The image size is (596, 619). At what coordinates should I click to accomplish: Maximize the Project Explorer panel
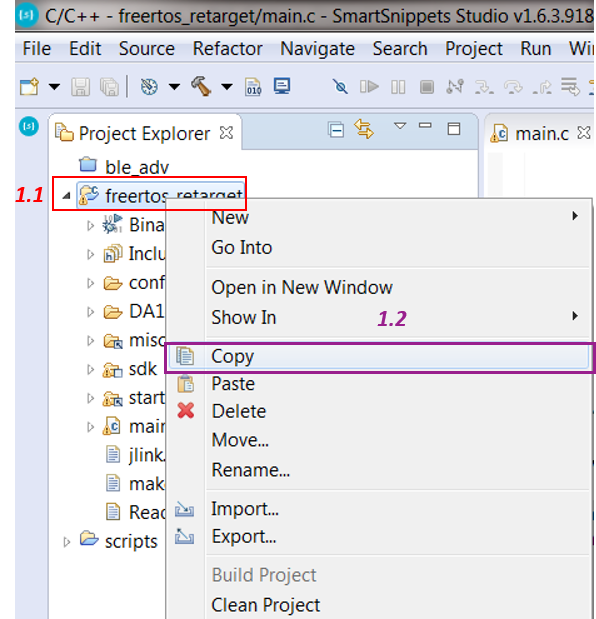[x=454, y=129]
